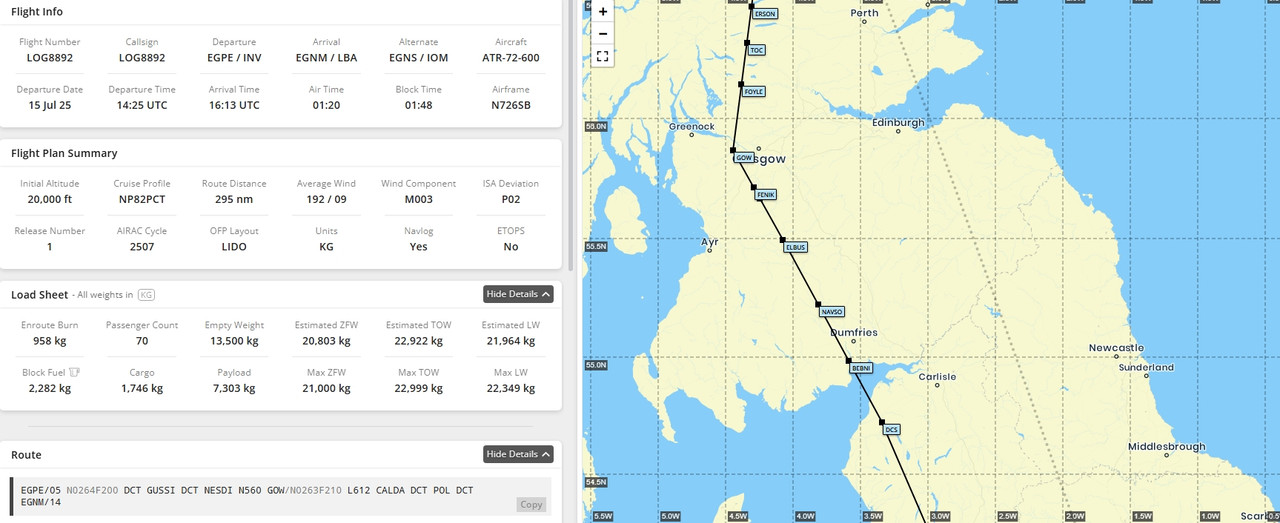1280x523 pixels.
Task: Click the arrival EGNM / LBA value
Action: click(326, 58)
